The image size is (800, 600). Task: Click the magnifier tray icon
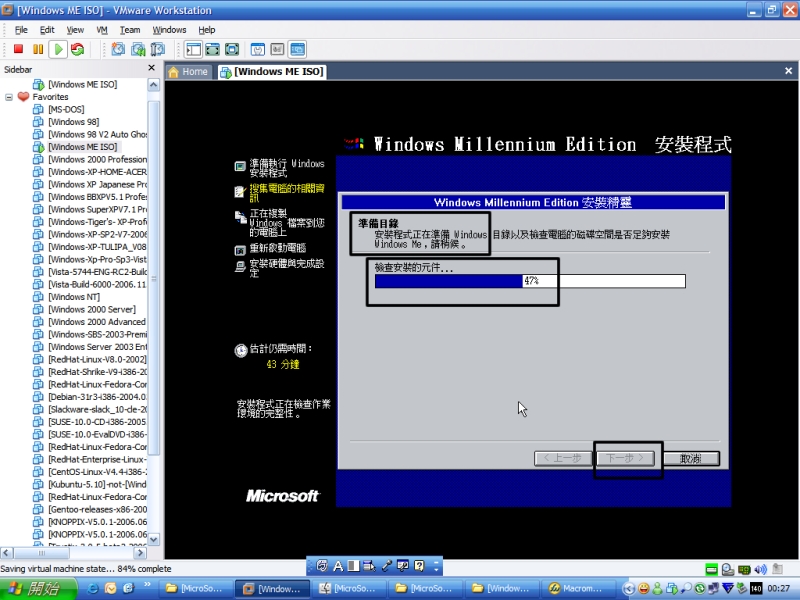pos(686,589)
